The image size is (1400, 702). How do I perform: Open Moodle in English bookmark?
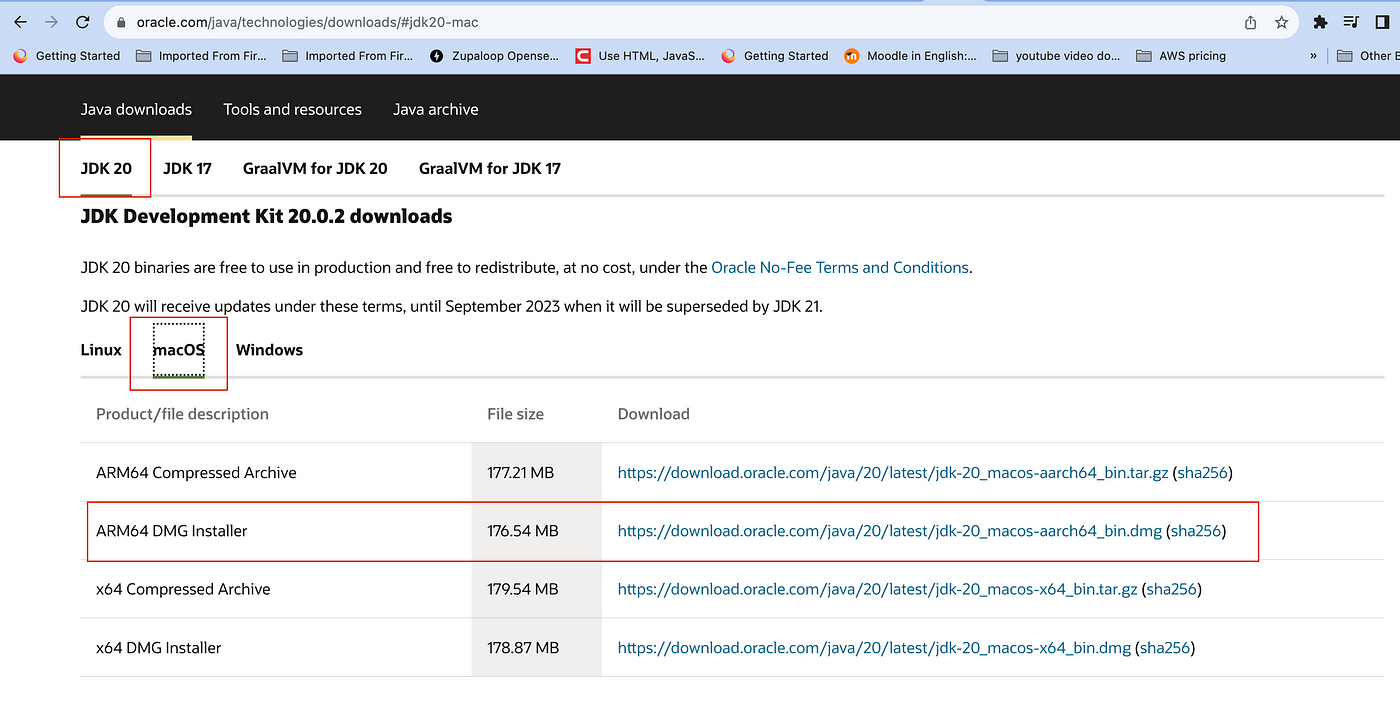[x=910, y=56]
